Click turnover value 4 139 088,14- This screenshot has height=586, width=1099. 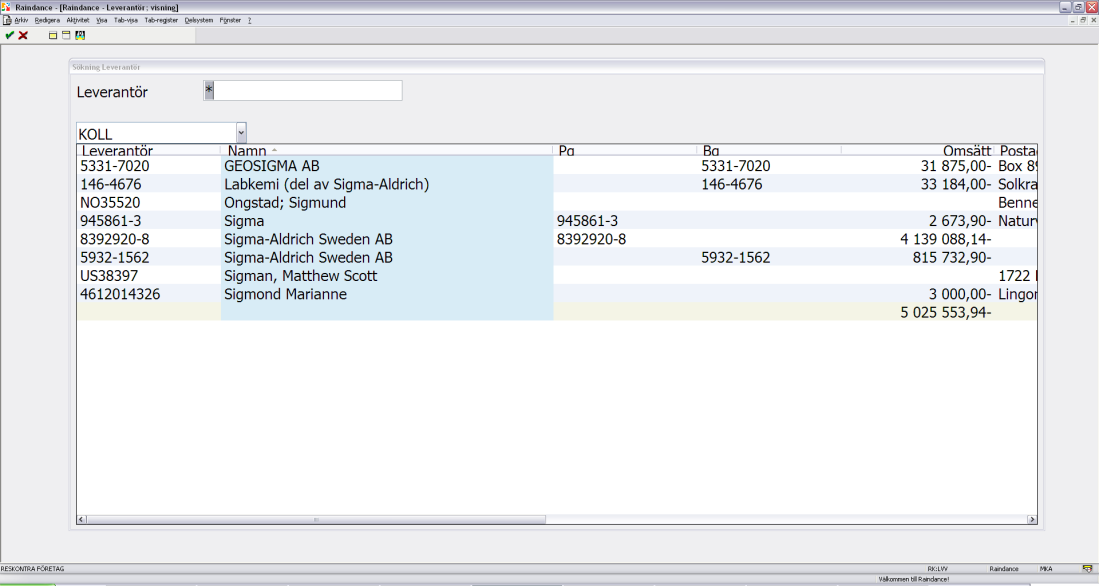946,239
